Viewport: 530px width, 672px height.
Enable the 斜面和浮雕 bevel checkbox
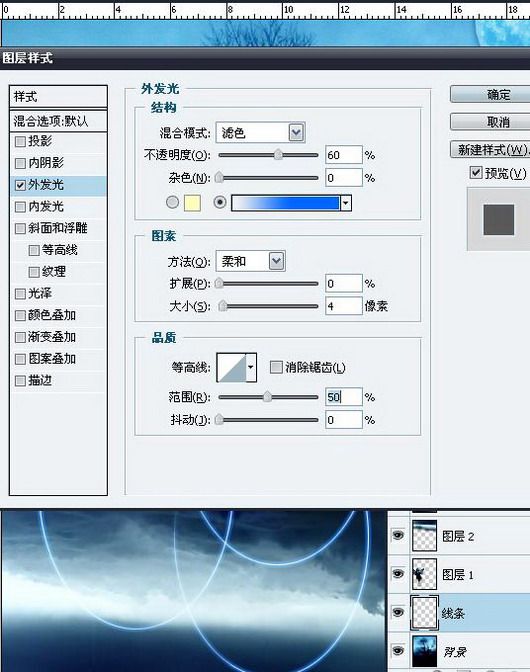coord(20,228)
